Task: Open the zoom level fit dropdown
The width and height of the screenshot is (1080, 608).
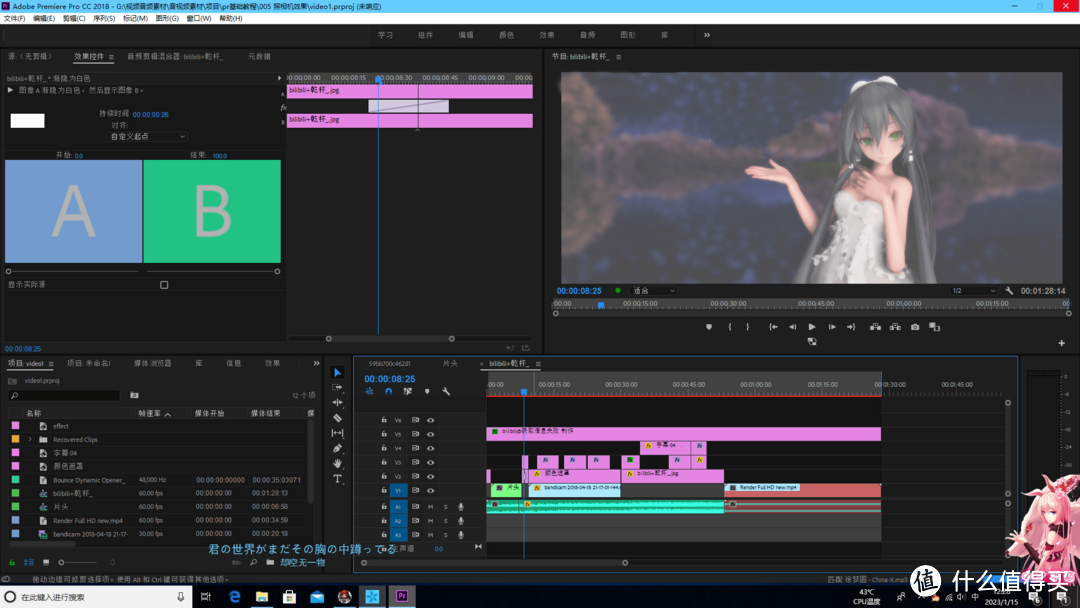Action: [654, 291]
